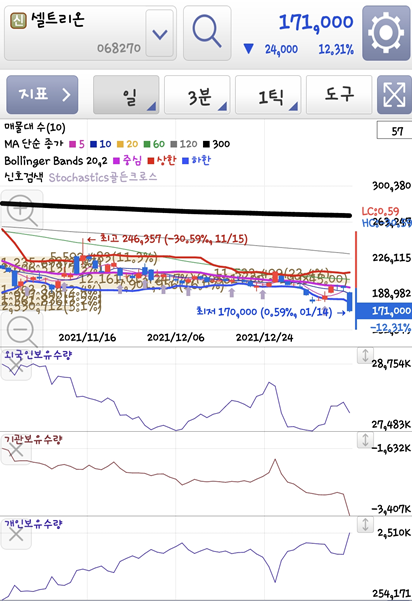Tap the 28,754K foreign holdings axis value
This screenshot has width=412, height=601.
click(391, 363)
